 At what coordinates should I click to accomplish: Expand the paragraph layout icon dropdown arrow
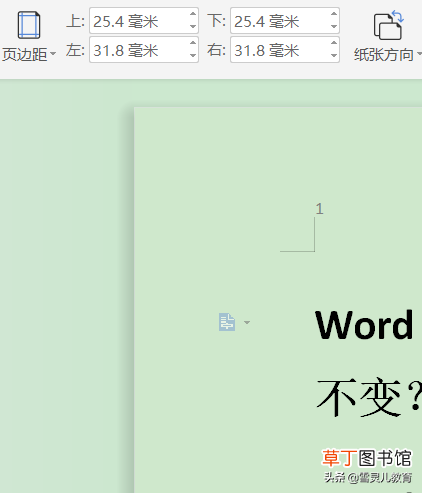click(247, 322)
